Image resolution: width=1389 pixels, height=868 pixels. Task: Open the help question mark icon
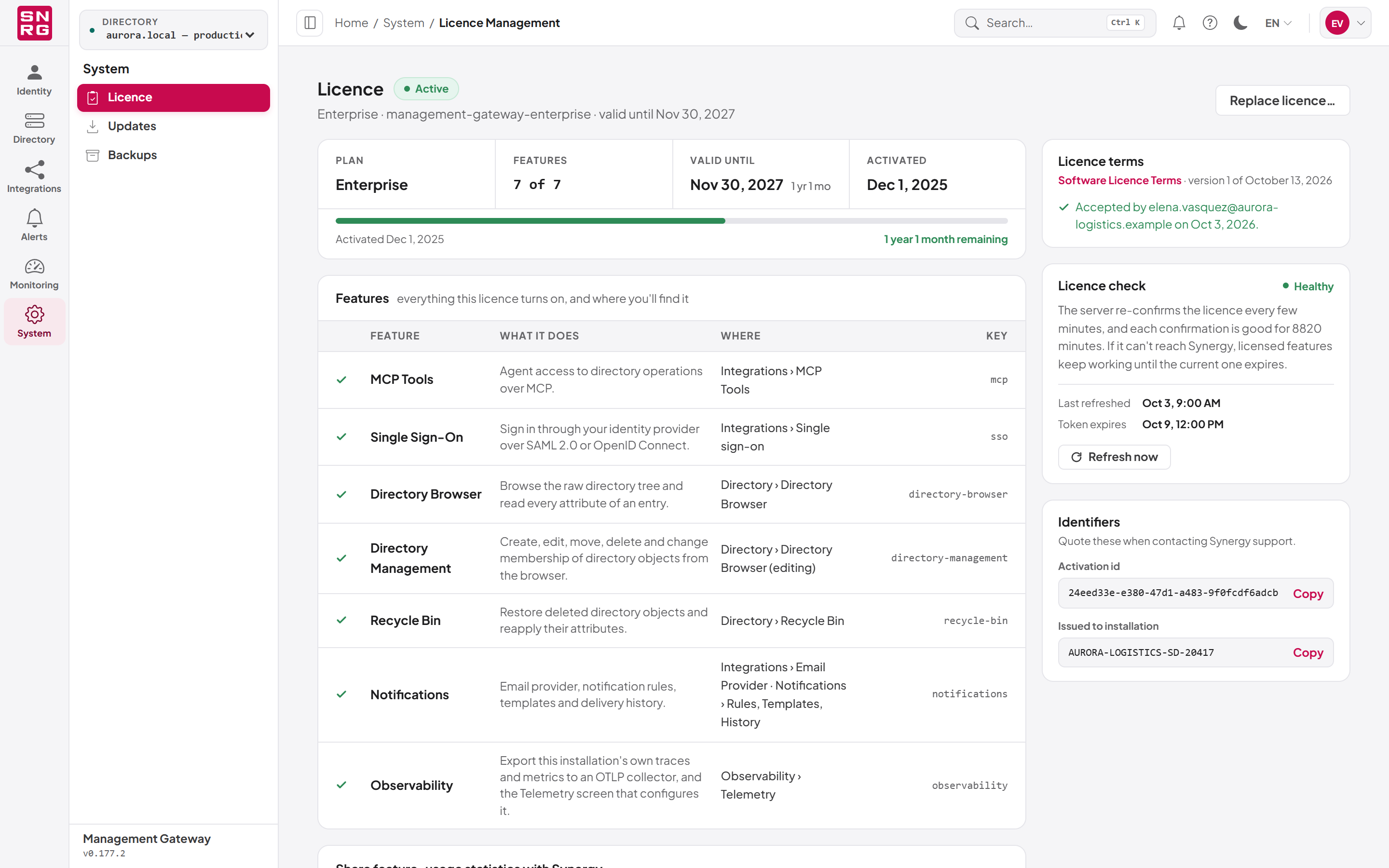point(1210,23)
